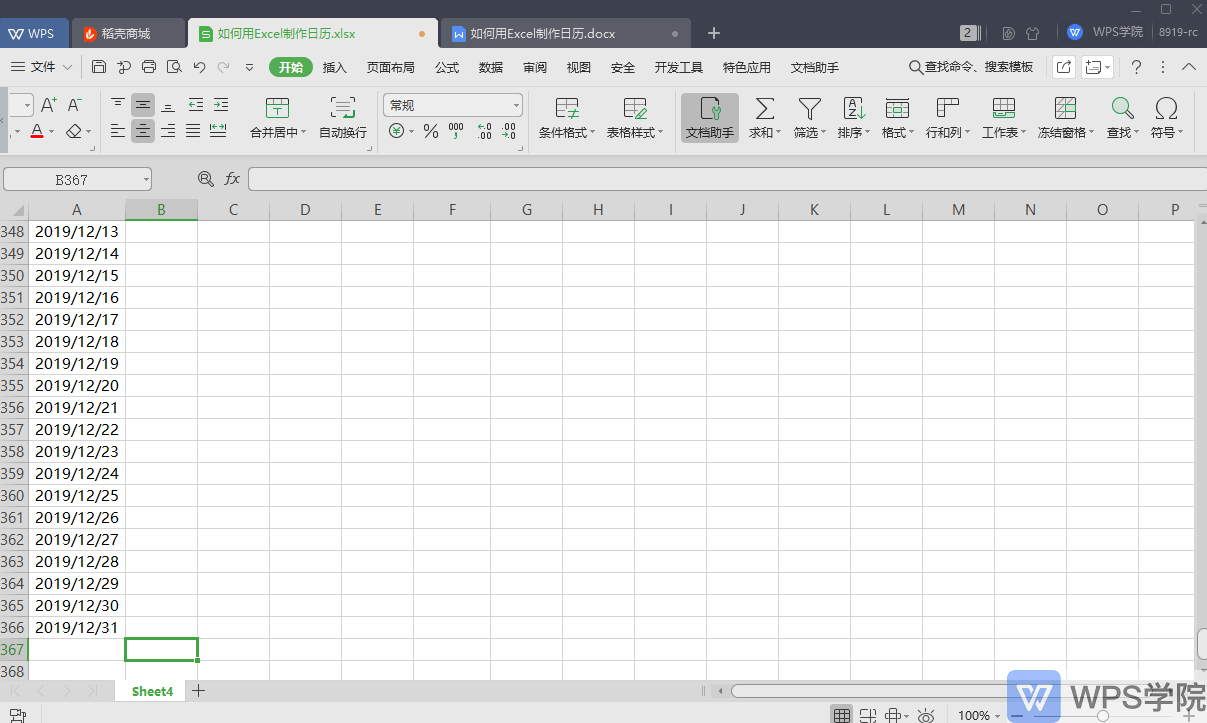Image resolution: width=1207 pixels, height=723 pixels.
Task: Decrease font size with A- icon
Action: (75, 104)
